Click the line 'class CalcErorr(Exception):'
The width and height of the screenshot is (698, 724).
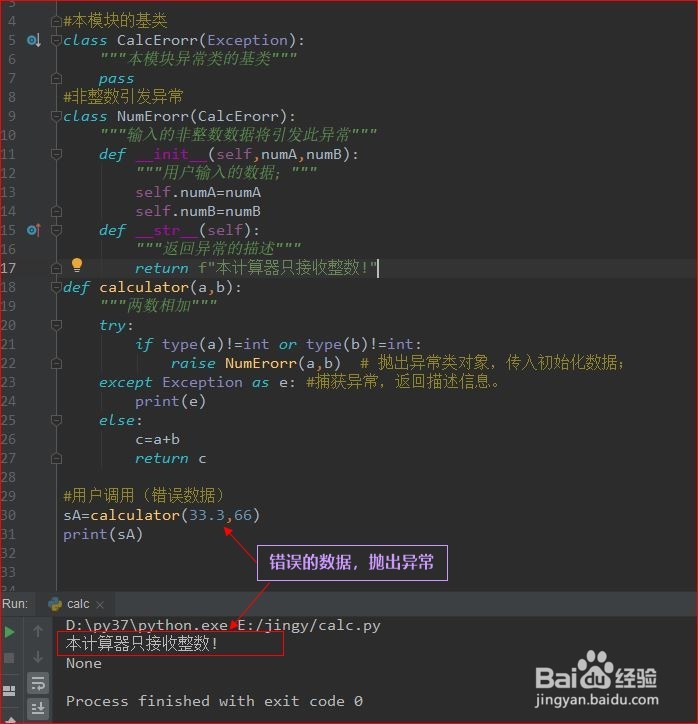point(184,41)
